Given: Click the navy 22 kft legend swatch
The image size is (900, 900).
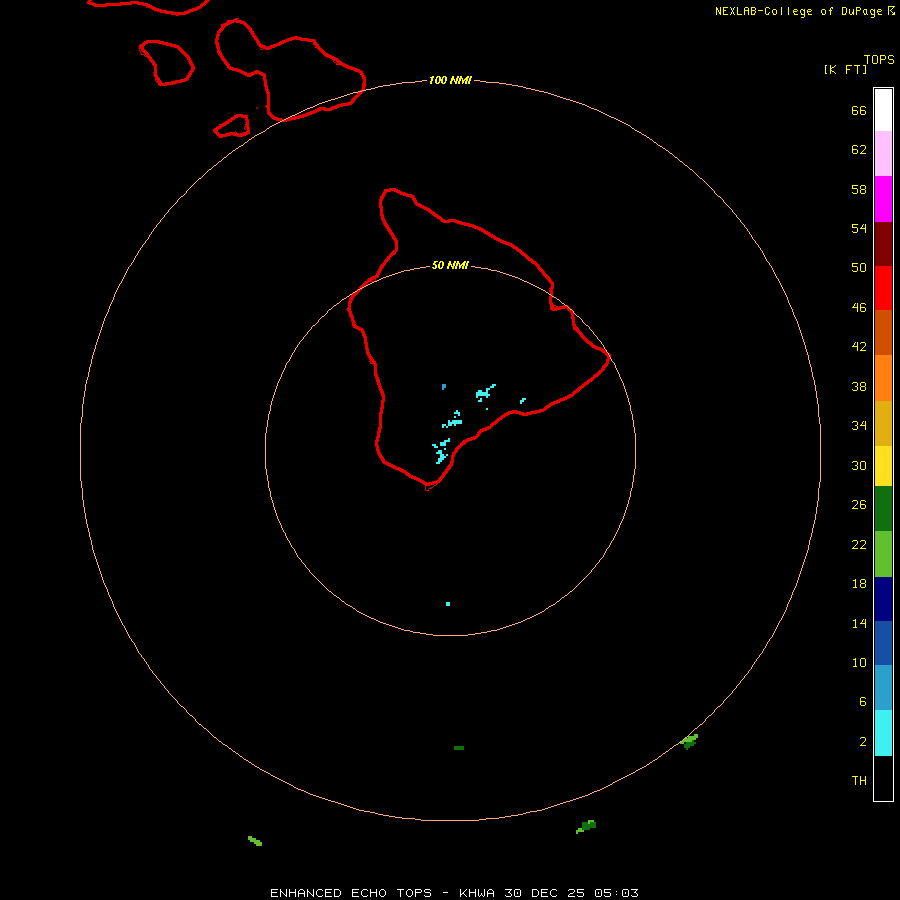Looking at the screenshot, I should [883, 599].
